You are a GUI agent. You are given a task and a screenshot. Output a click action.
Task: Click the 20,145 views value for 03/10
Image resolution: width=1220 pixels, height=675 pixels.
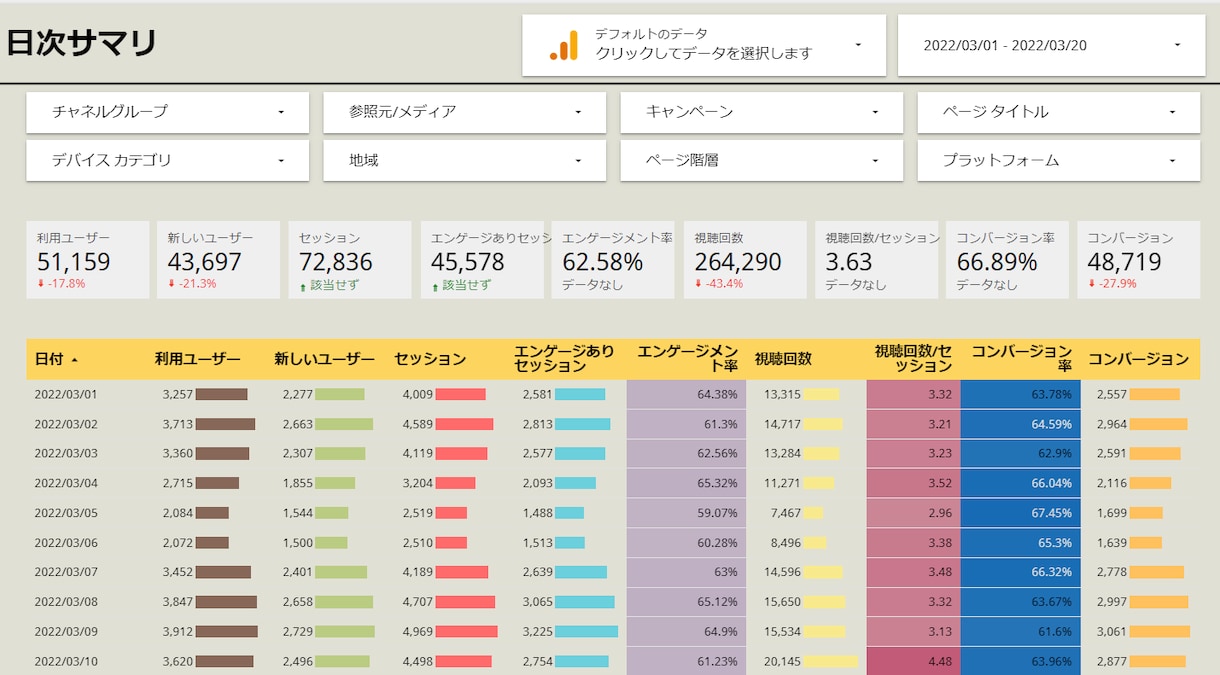pyautogui.click(x=782, y=661)
